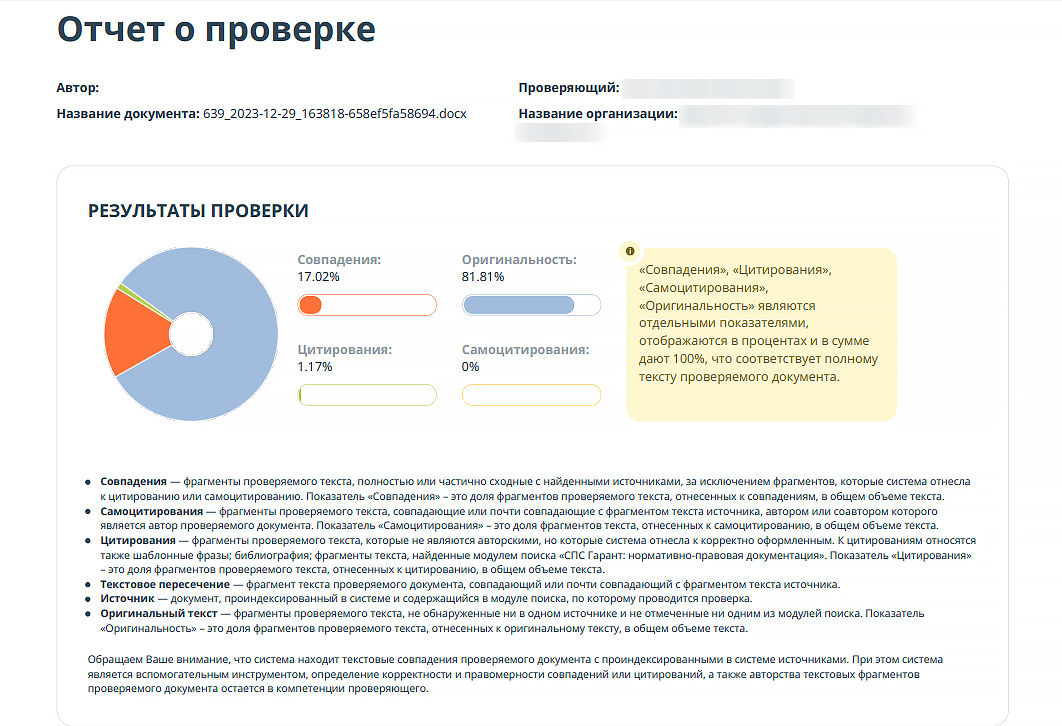Click the bold 'Источник' definition term
This screenshot has width=1062, height=726.
pyautogui.click(x=127, y=599)
